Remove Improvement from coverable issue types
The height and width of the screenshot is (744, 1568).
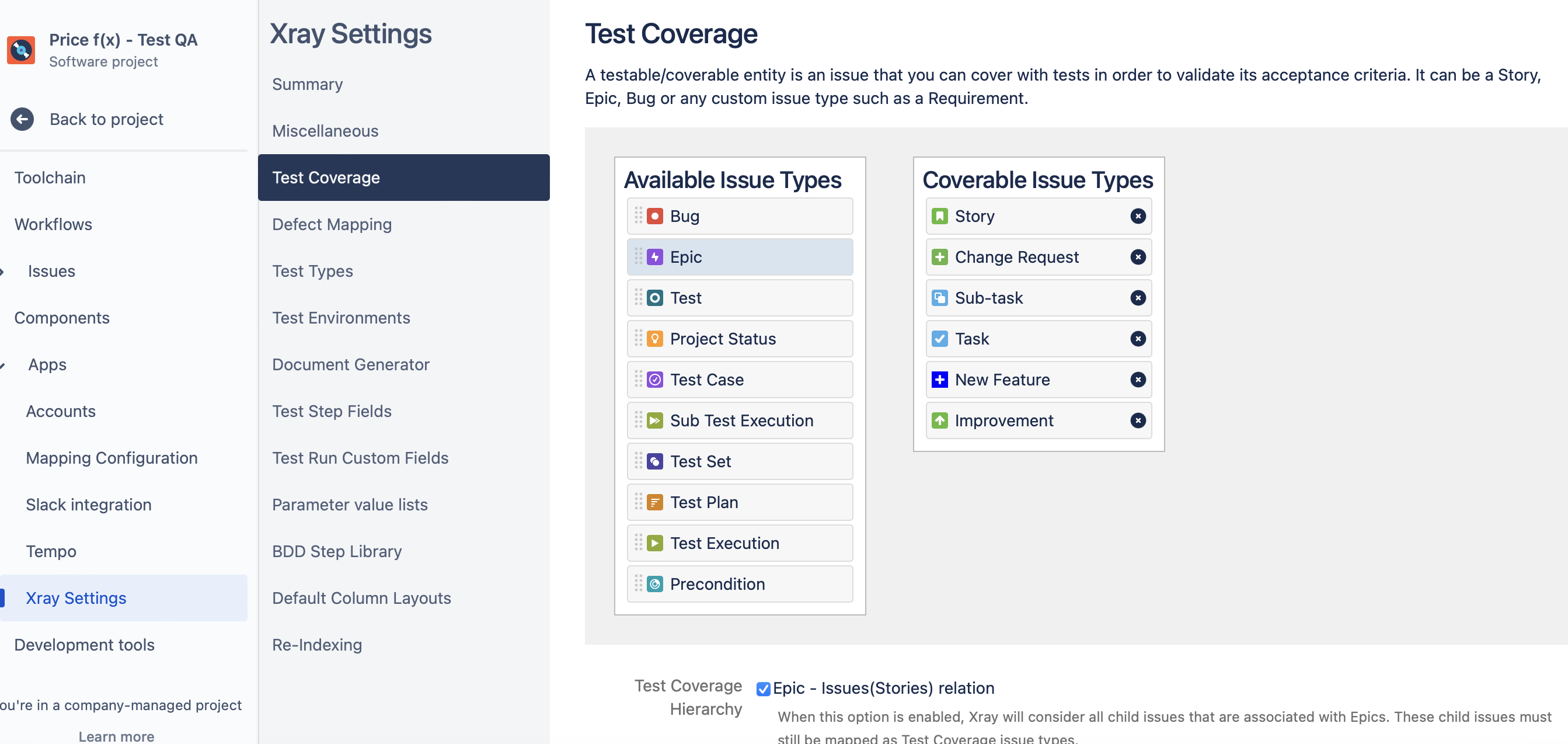[1138, 420]
